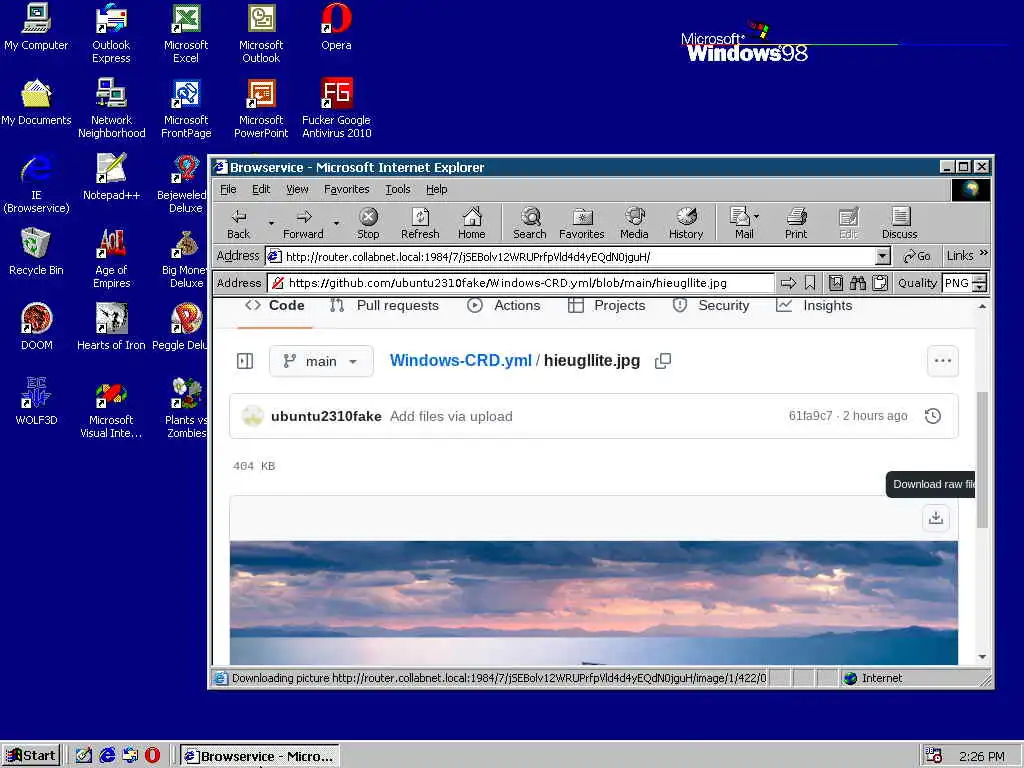This screenshot has width=1024, height=768.
Task: Click the download raw file icon
Action: click(936, 518)
